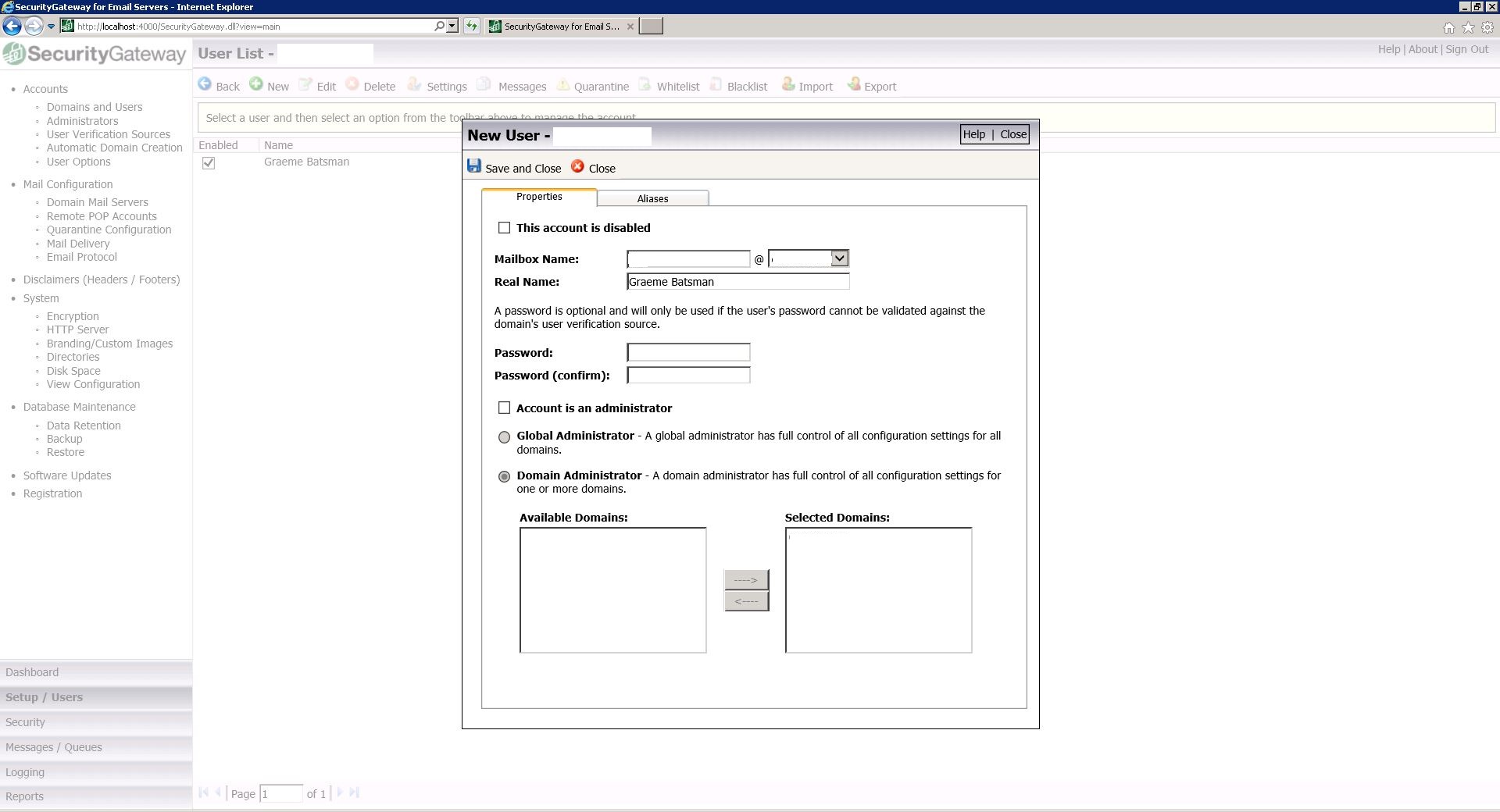Select the Global Administrator radio button
The height and width of the screenshot is (812, 1500).
505,437
